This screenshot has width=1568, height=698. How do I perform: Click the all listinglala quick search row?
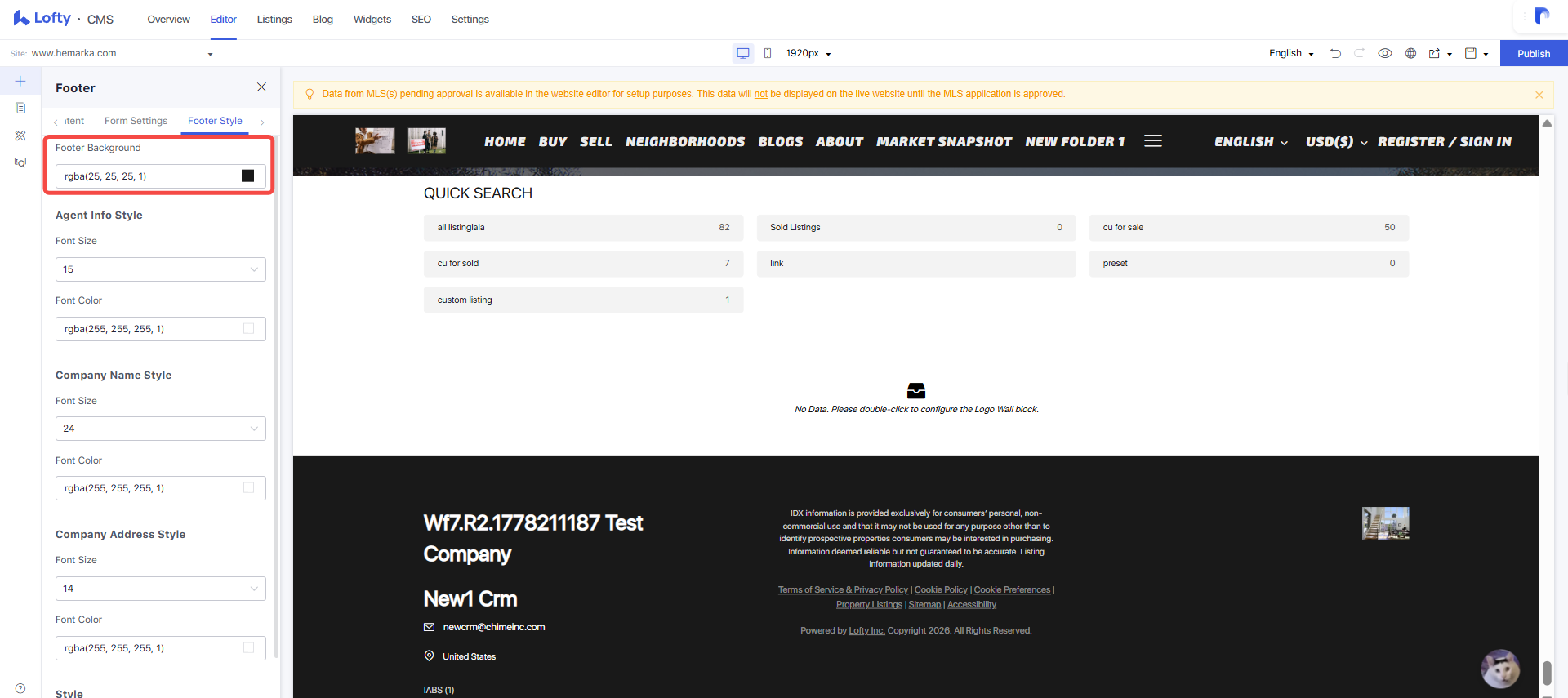[x=583, y=228]
